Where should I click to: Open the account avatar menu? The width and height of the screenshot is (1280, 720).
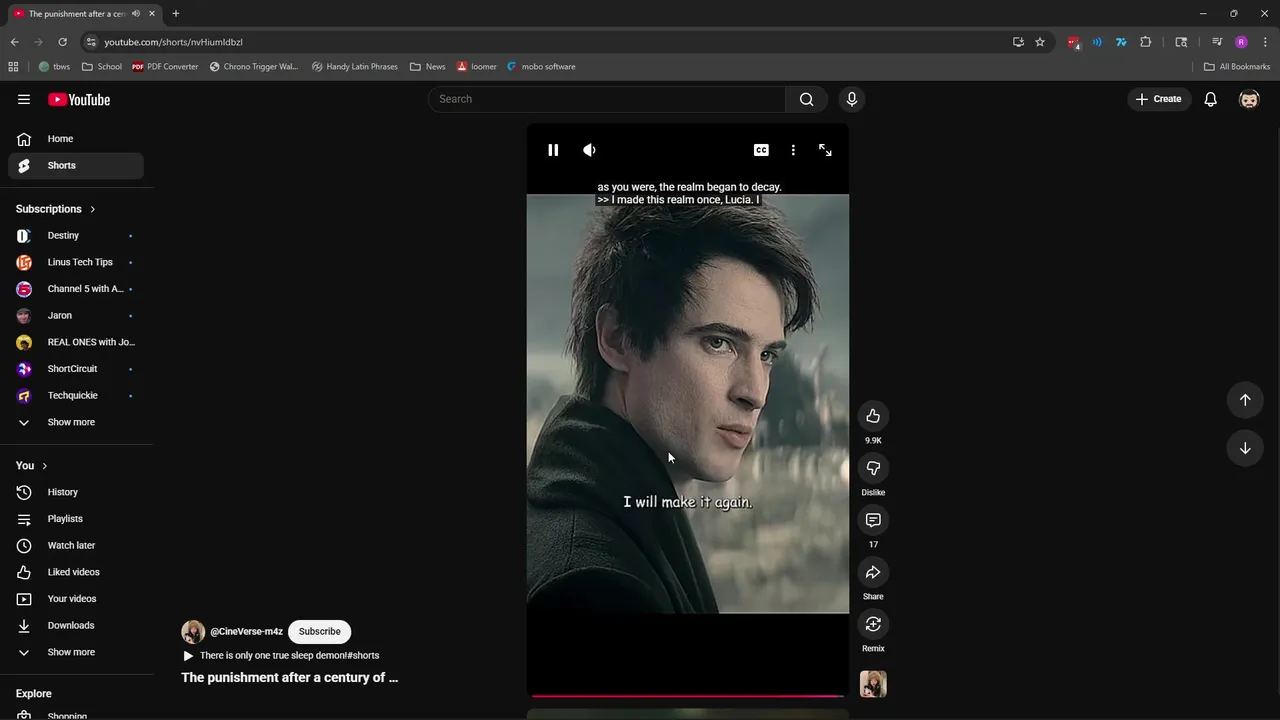point(1249,99)
